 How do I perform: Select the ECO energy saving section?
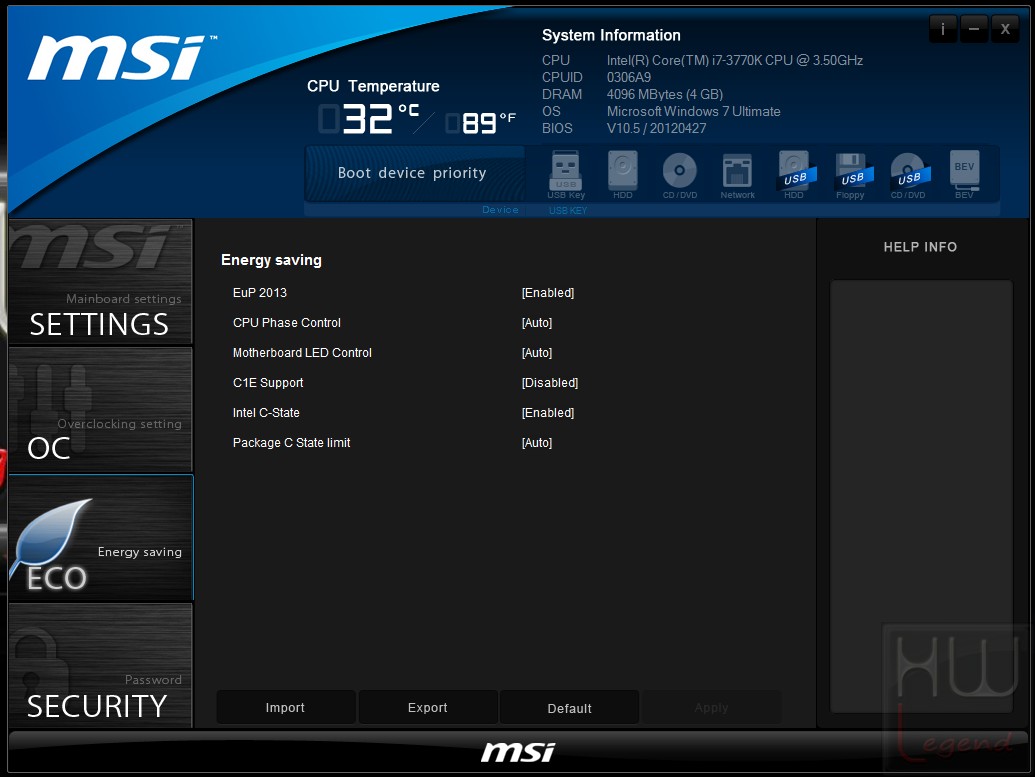pos(100,537)
